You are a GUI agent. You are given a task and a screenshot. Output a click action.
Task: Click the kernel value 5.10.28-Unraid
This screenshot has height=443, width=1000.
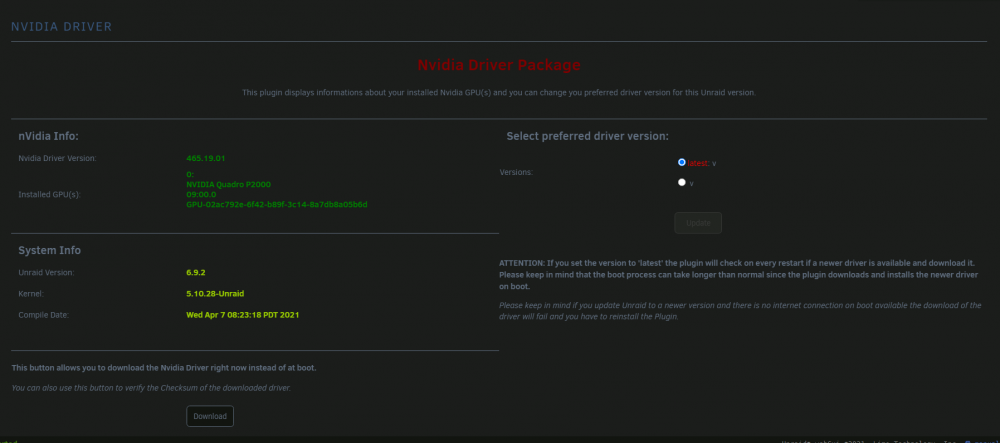click(215, 294)
